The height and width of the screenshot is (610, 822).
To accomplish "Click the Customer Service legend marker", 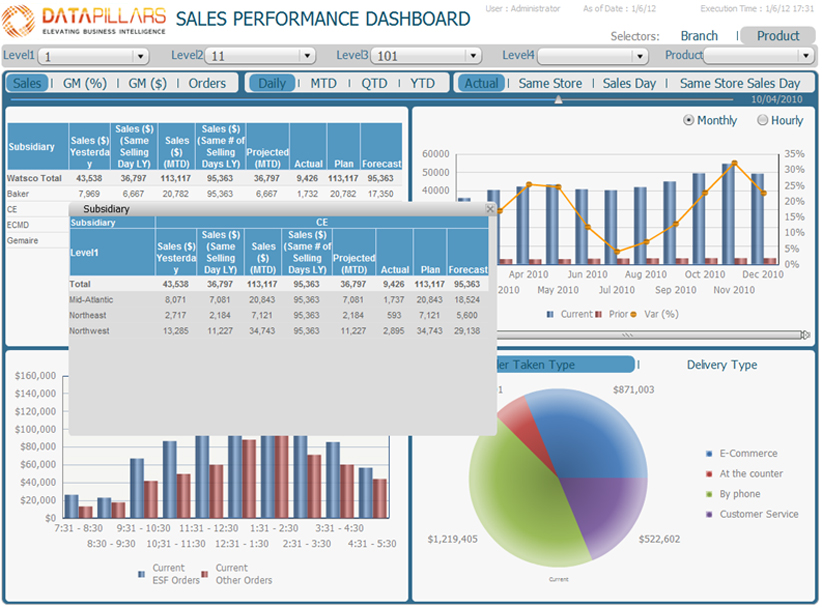I will coord(709,514).
